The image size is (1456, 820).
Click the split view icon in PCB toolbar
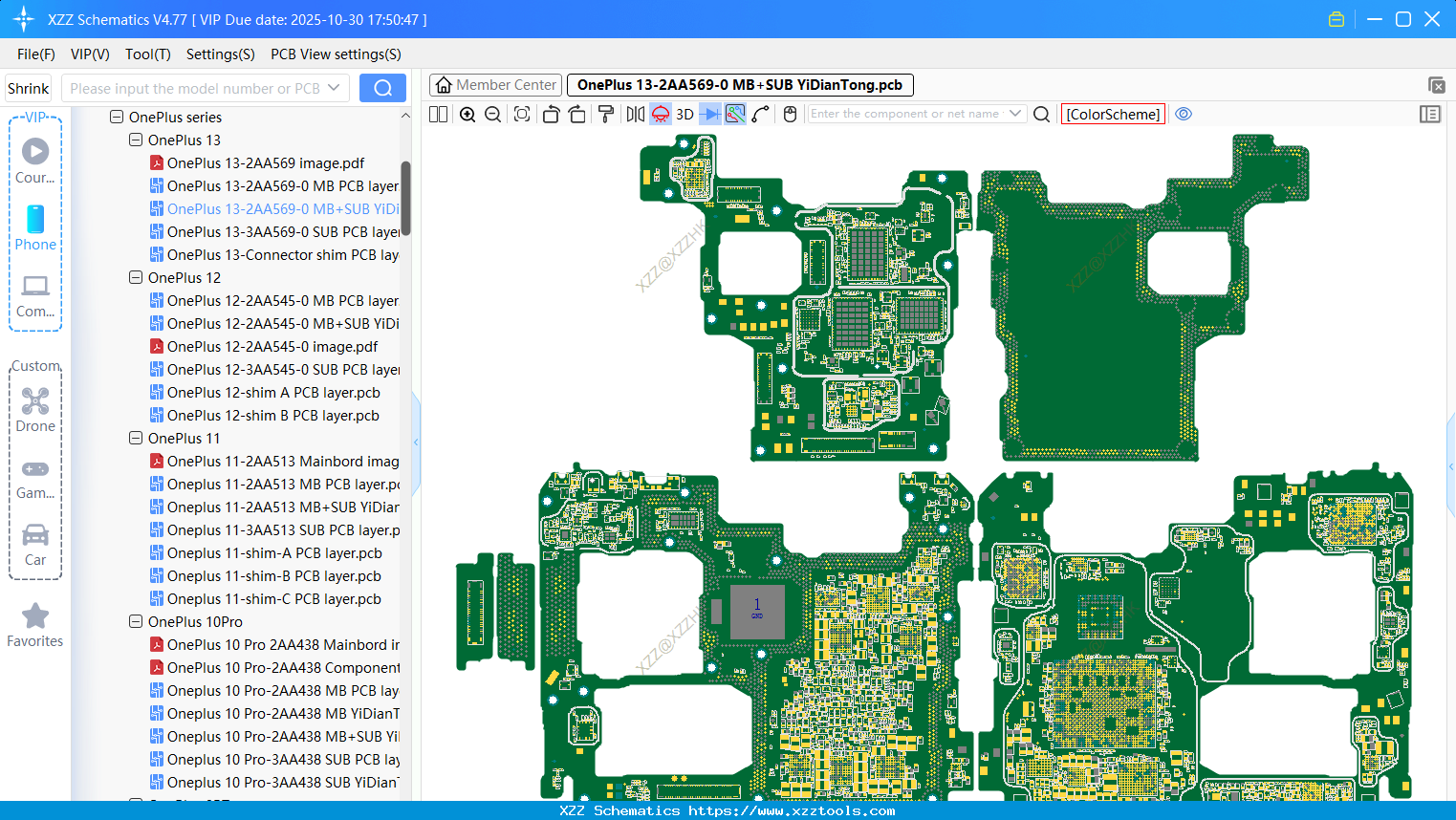tap(438, 115)
